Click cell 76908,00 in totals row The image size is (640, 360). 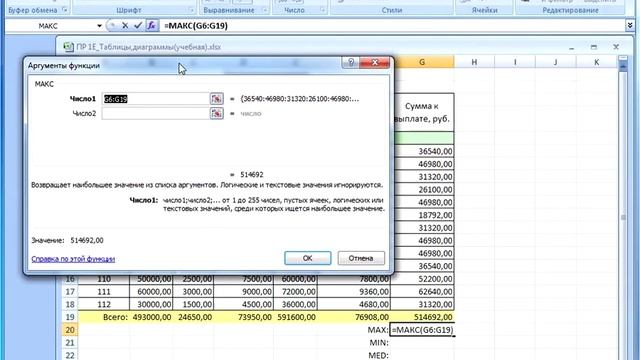354,317
